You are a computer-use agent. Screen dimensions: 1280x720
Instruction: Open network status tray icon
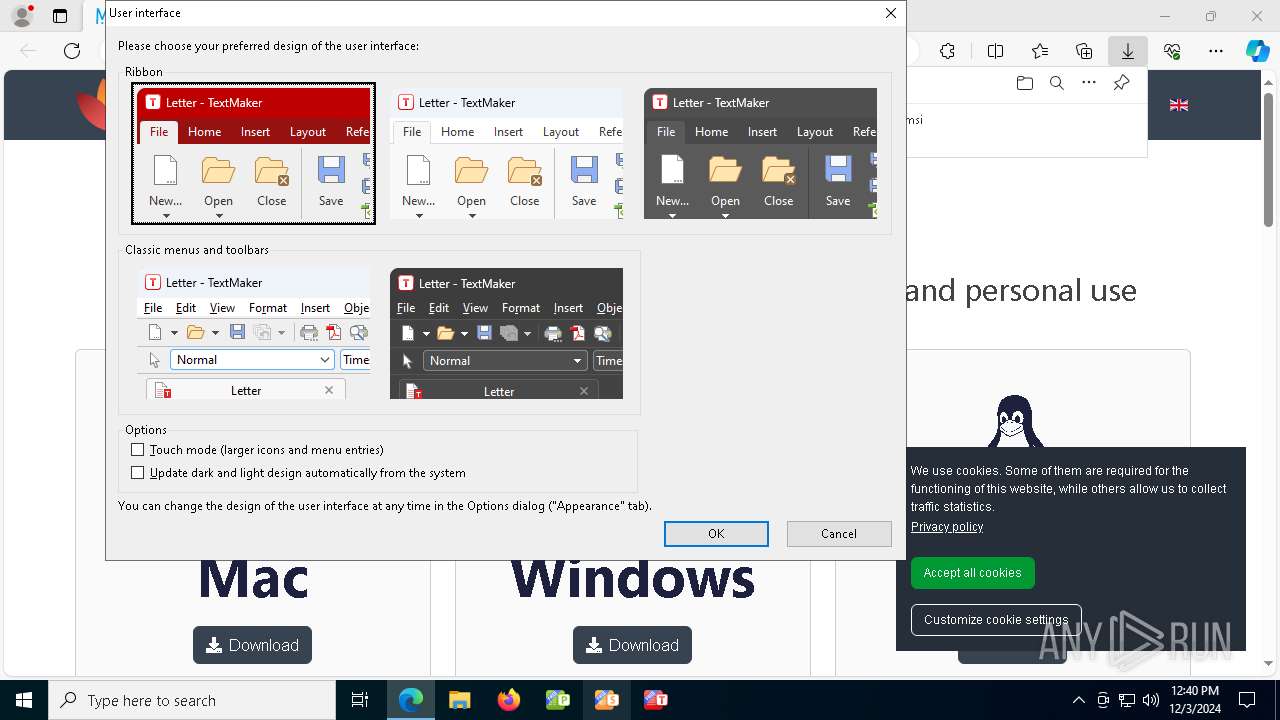tap(1127, 700)
